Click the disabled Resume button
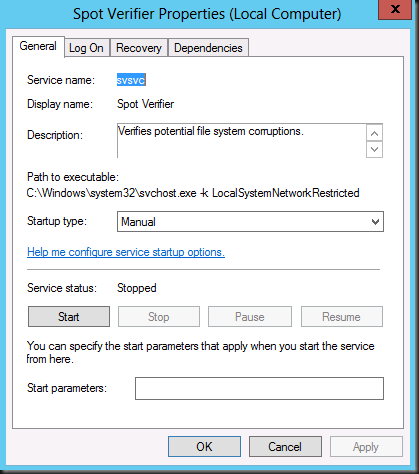The height and width of the screenshot is (474, 419). [x=342, y=317]
